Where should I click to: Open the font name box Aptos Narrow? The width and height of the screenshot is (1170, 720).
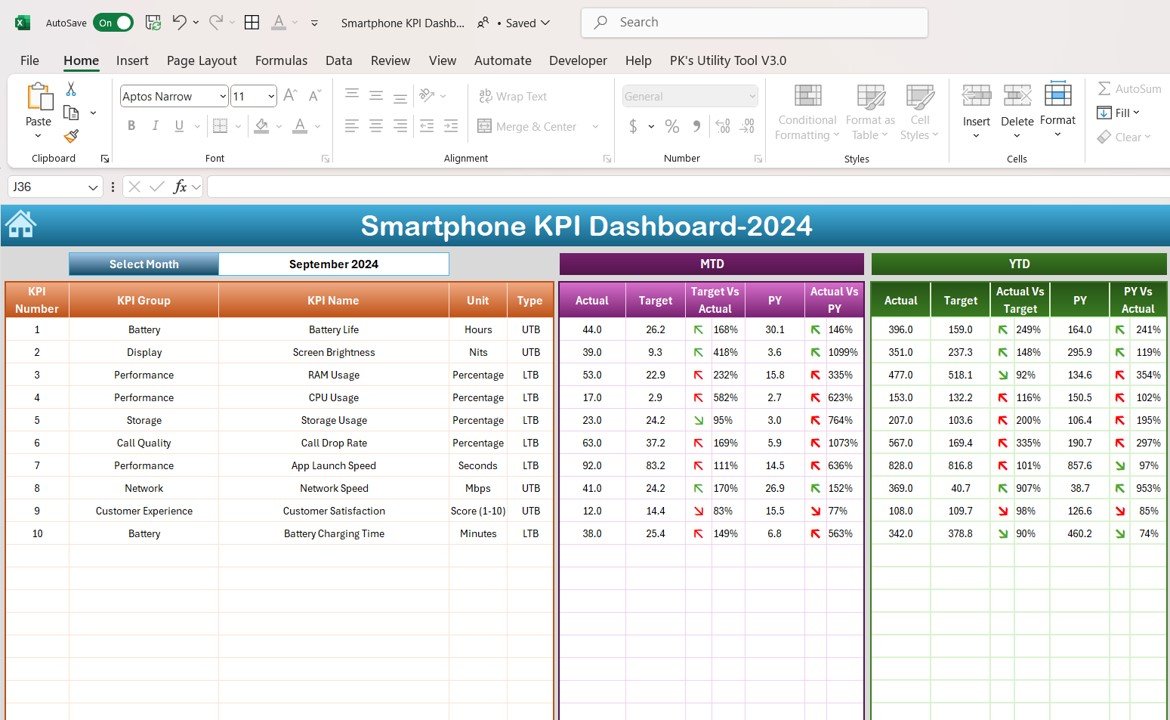pyautogui.click(x=173, y=96)
